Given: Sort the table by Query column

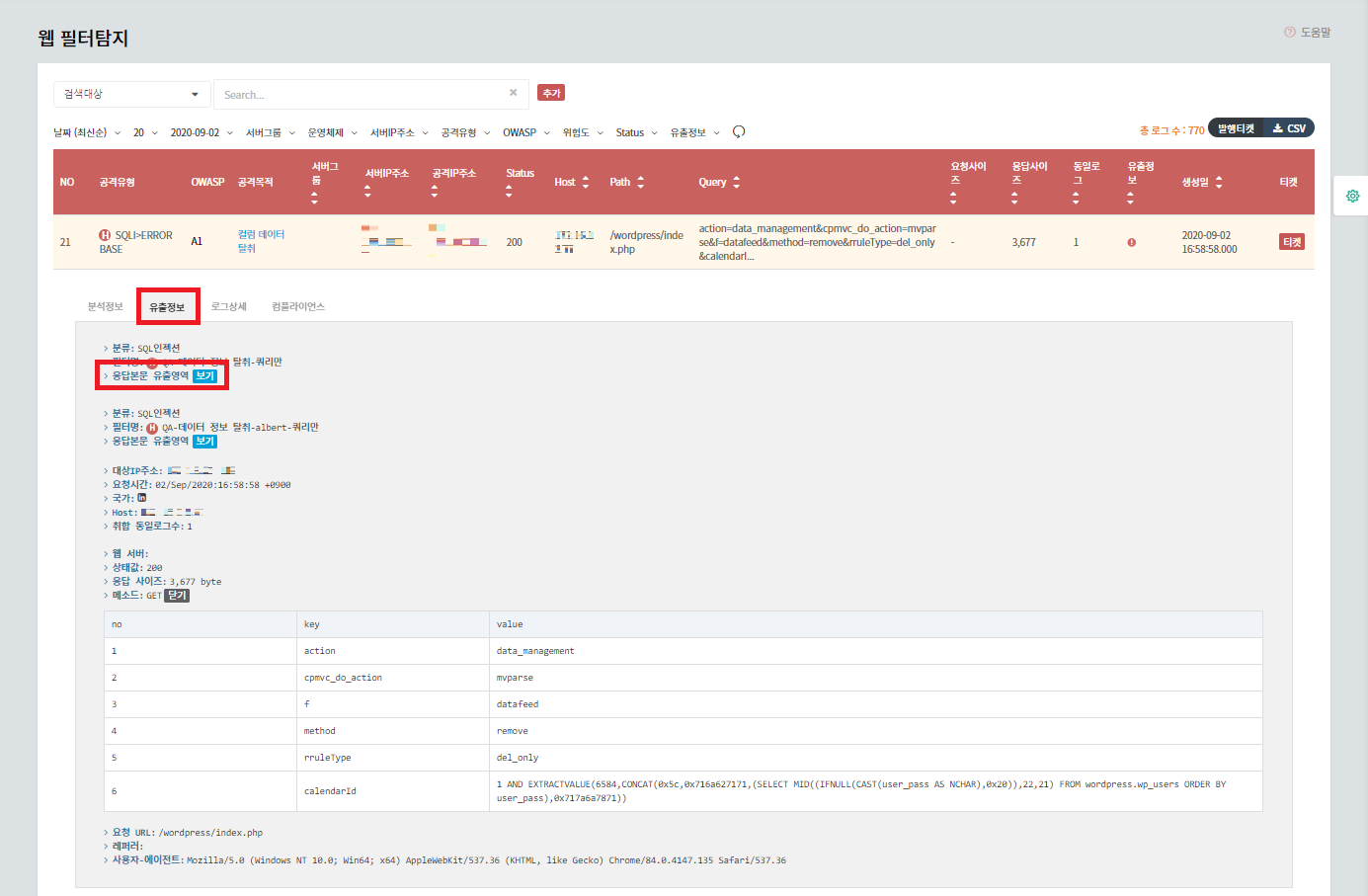Looking at the screenshot, I should pyautogui.click(x=736, y=182).
